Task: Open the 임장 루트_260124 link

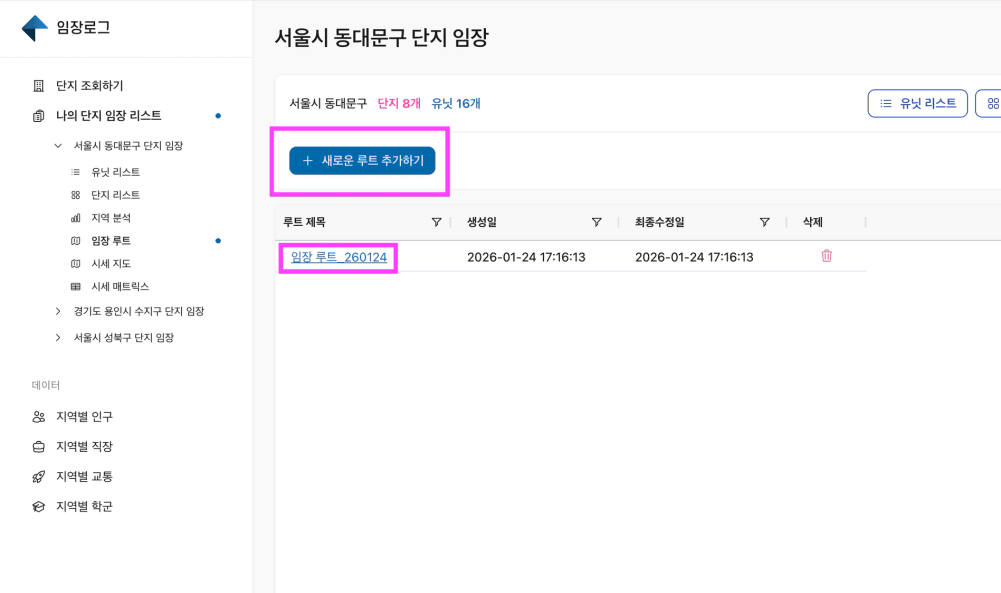Action: click(338, 258)
